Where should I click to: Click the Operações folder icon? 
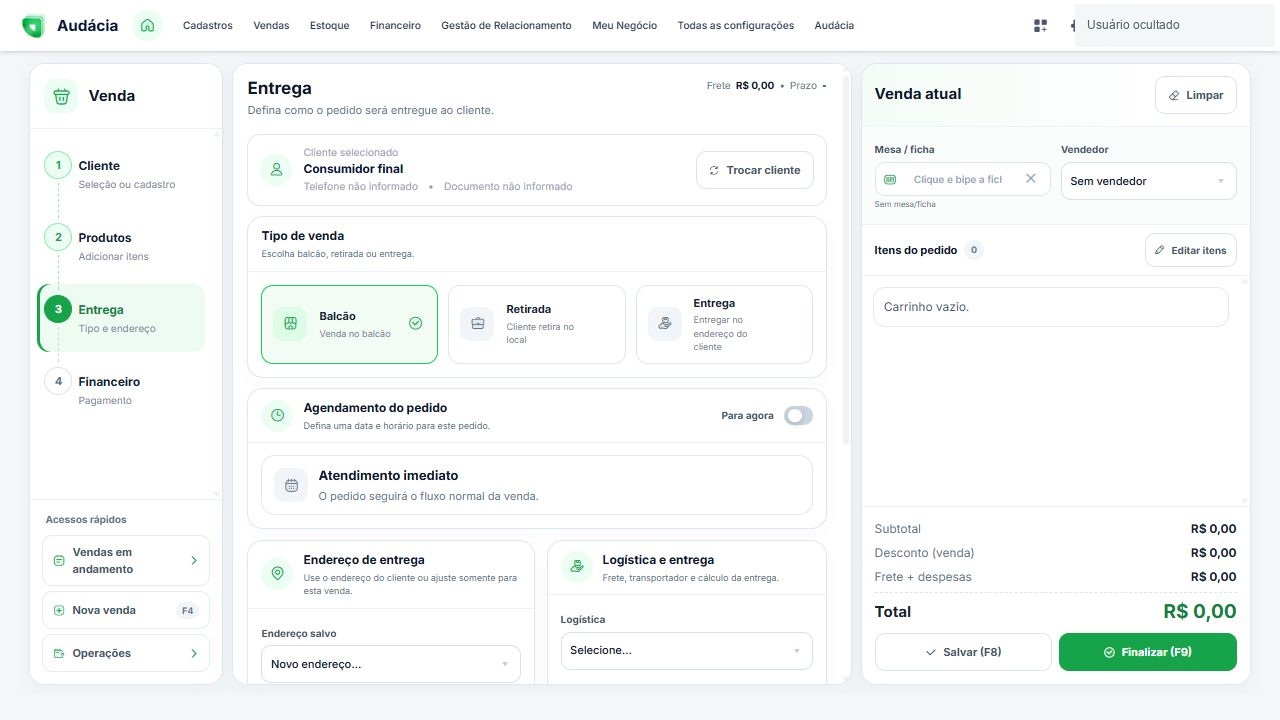pos(59,653)
